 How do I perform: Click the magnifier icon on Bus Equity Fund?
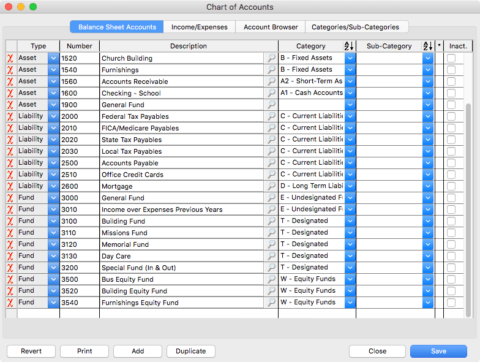[271, 279]
